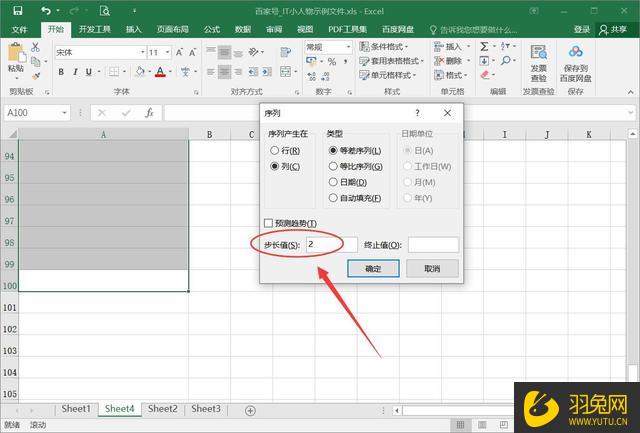Screen dimensions: 640x433
Task: Click the Save icon in title bar
Action: coord(18,11)
